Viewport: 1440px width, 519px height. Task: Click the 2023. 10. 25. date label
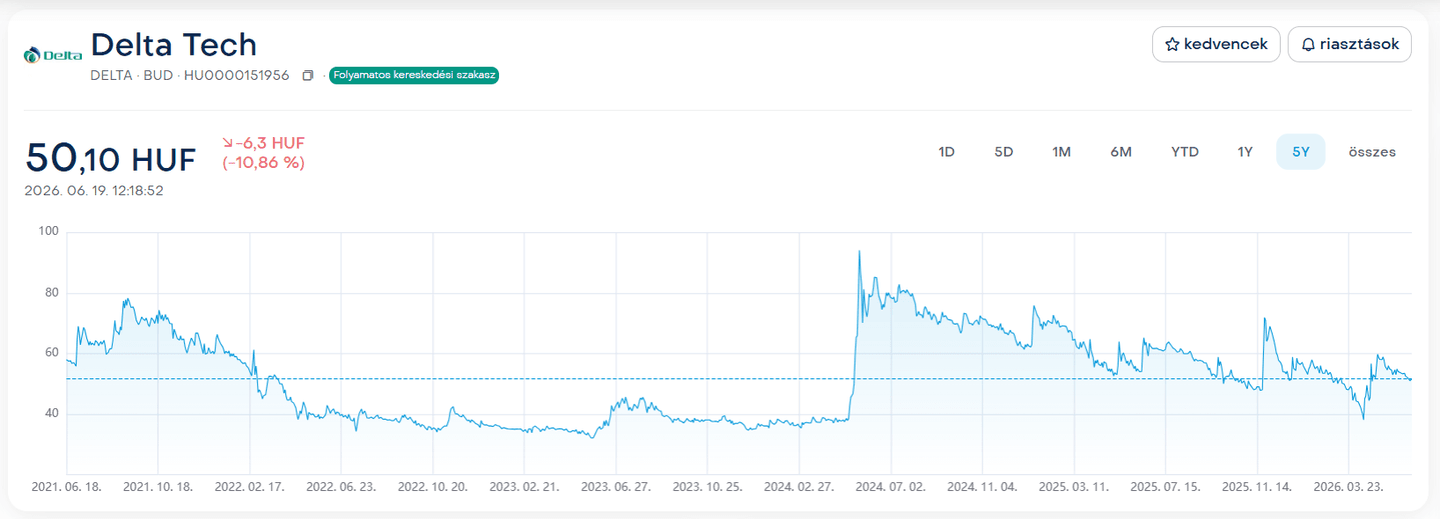708,487
